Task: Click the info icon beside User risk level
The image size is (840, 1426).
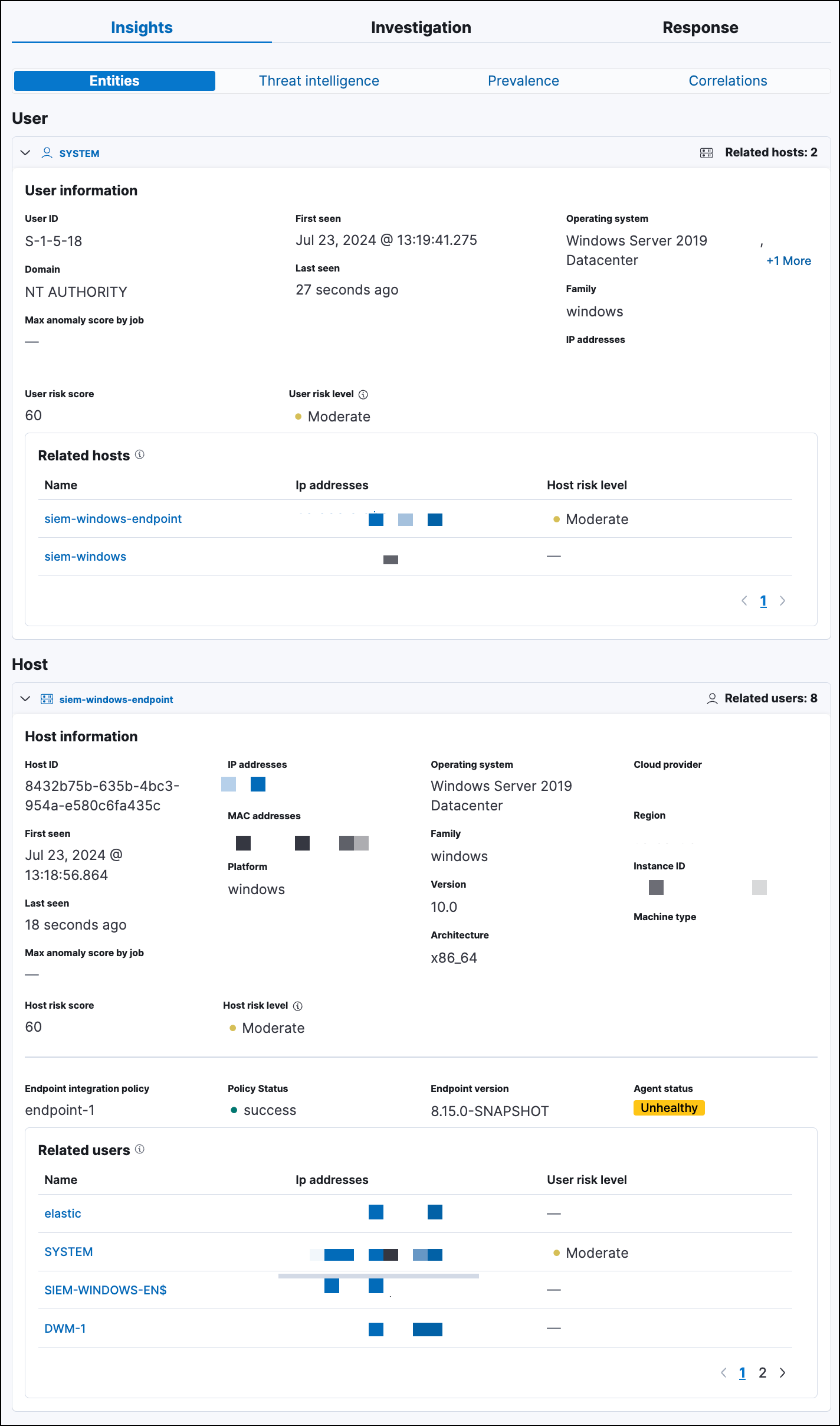Action: click(363, 394)
